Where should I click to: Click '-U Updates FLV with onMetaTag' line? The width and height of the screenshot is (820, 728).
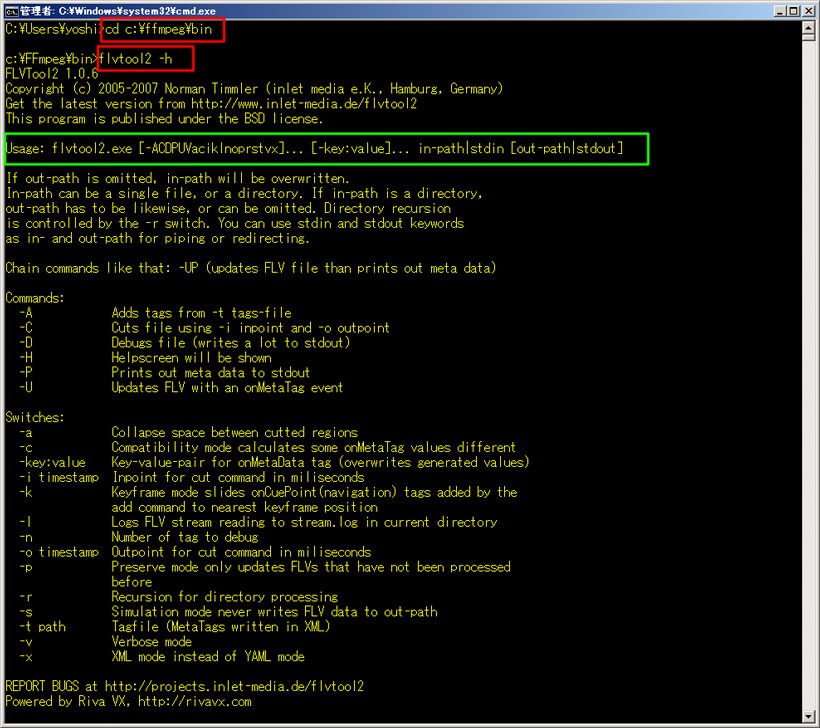pos(181,388)
